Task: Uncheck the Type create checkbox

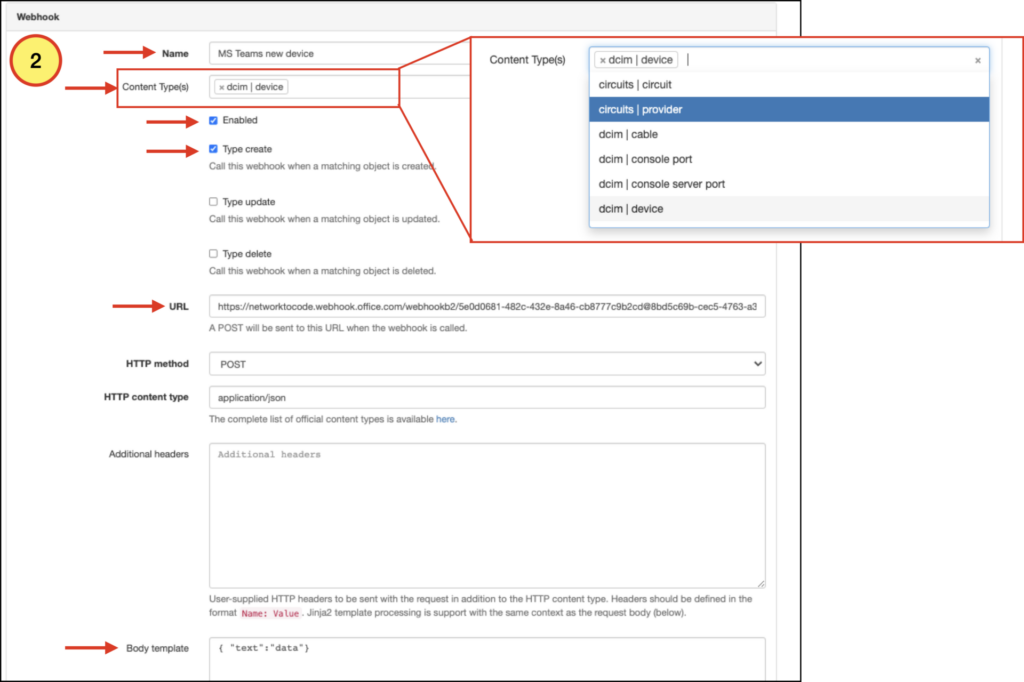Action: click(213, 149)
